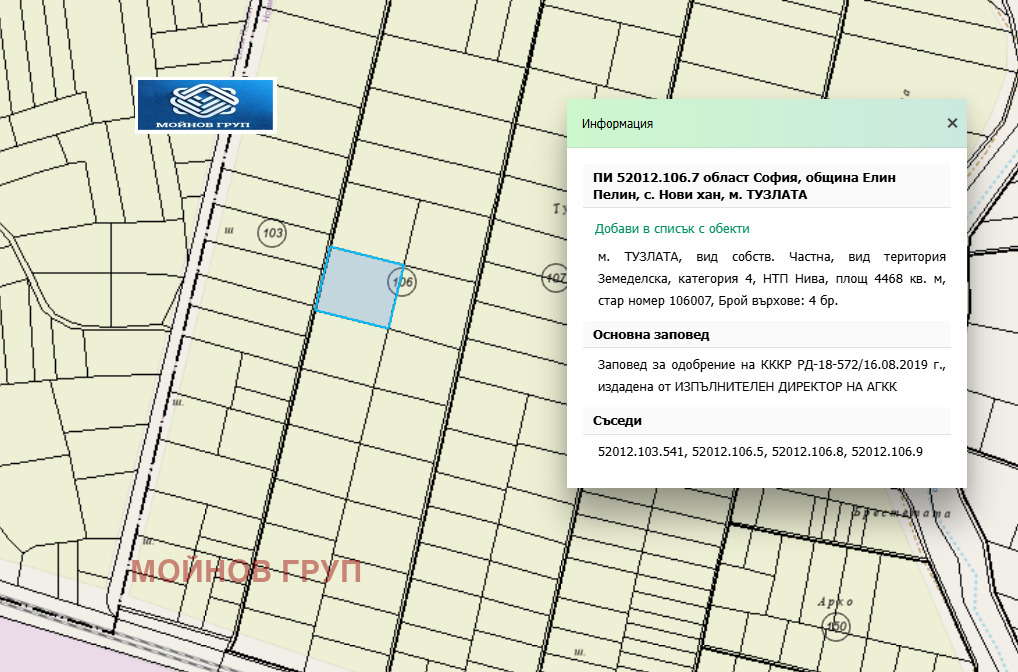Screen dimensions: 1018x672
Task: Click the 'Съседи' section header
Action: 617,421
